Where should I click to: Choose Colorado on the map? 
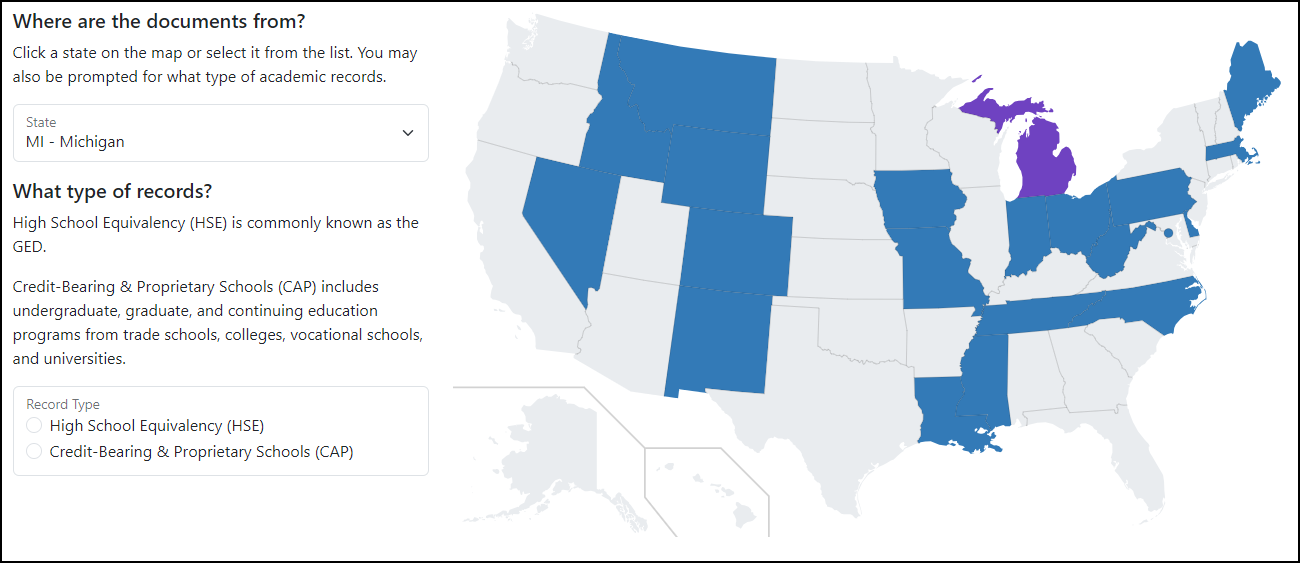[738, 253]
